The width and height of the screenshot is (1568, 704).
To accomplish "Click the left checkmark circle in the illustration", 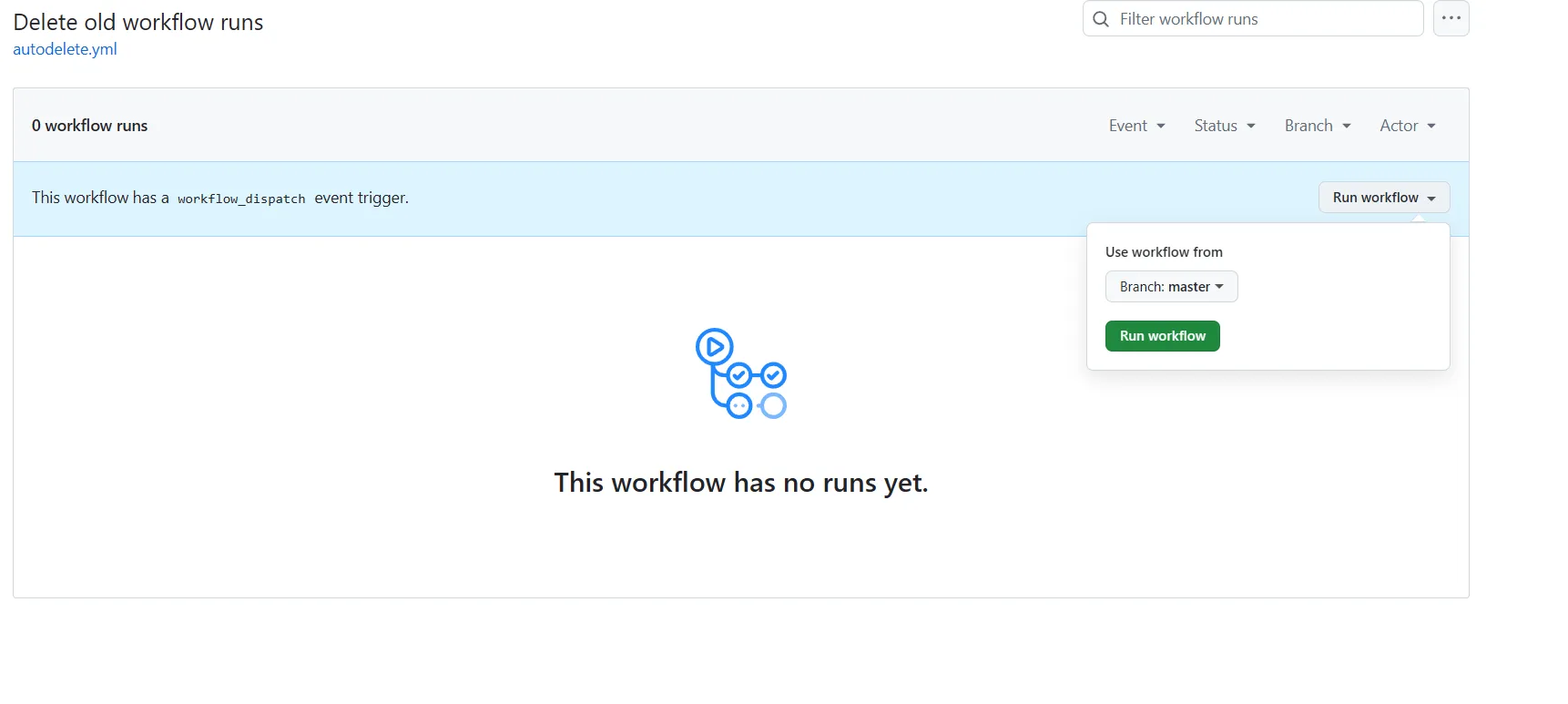I will pyautogui.click(x=739, y=375).
